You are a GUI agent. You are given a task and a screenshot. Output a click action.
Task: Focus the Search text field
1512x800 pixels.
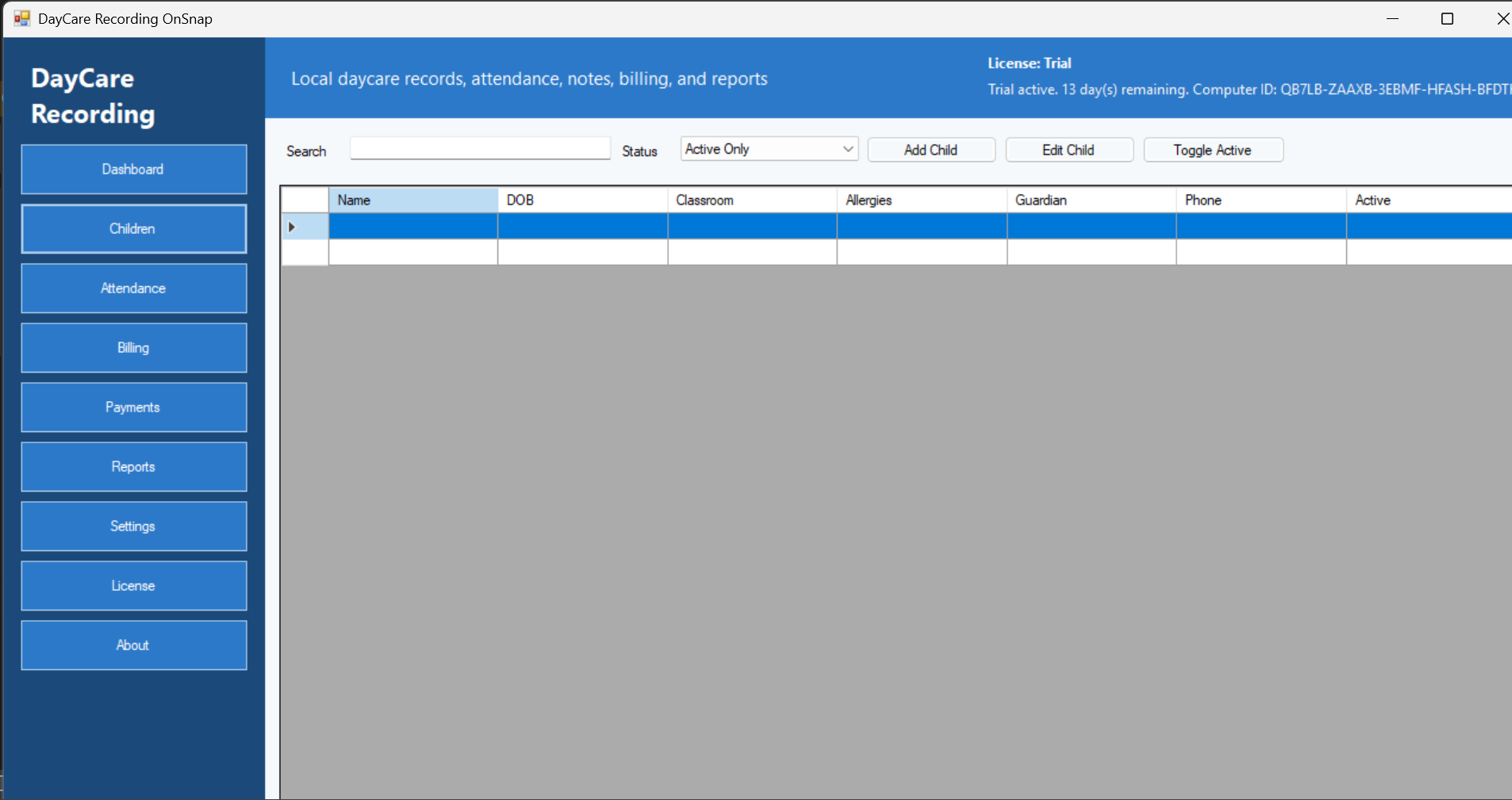[x=480, y=148]
